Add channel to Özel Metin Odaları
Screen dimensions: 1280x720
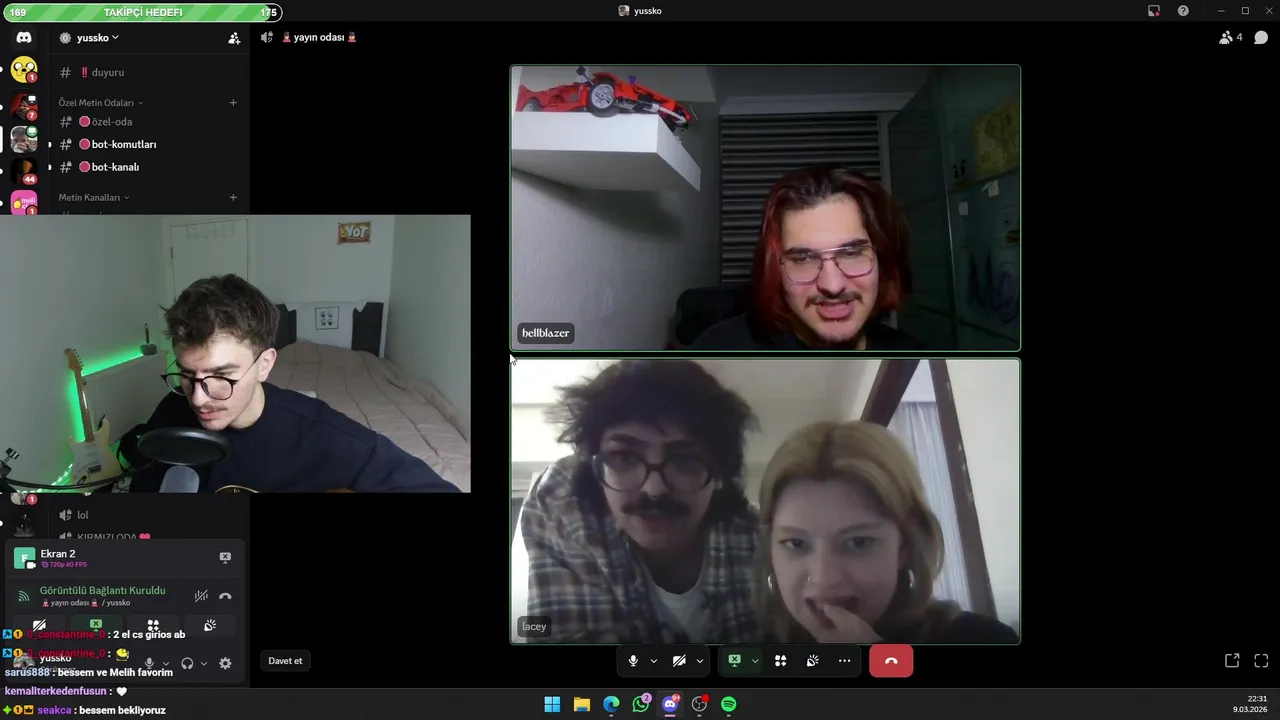click(233, 102)
